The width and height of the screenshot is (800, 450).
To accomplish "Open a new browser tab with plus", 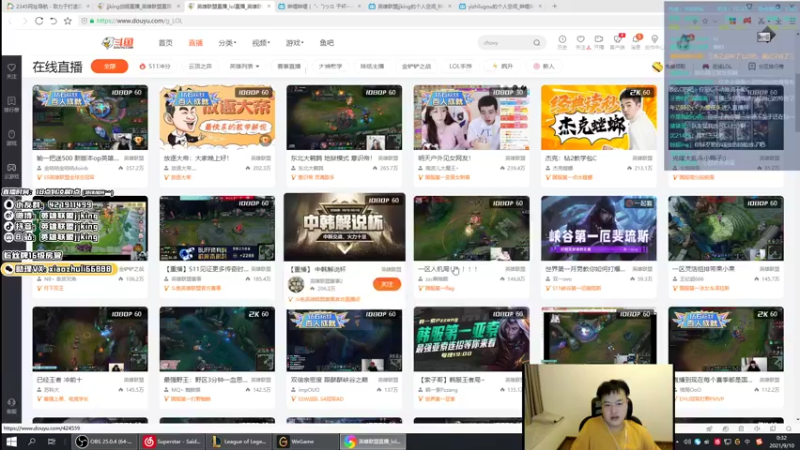I will (555, 6).
